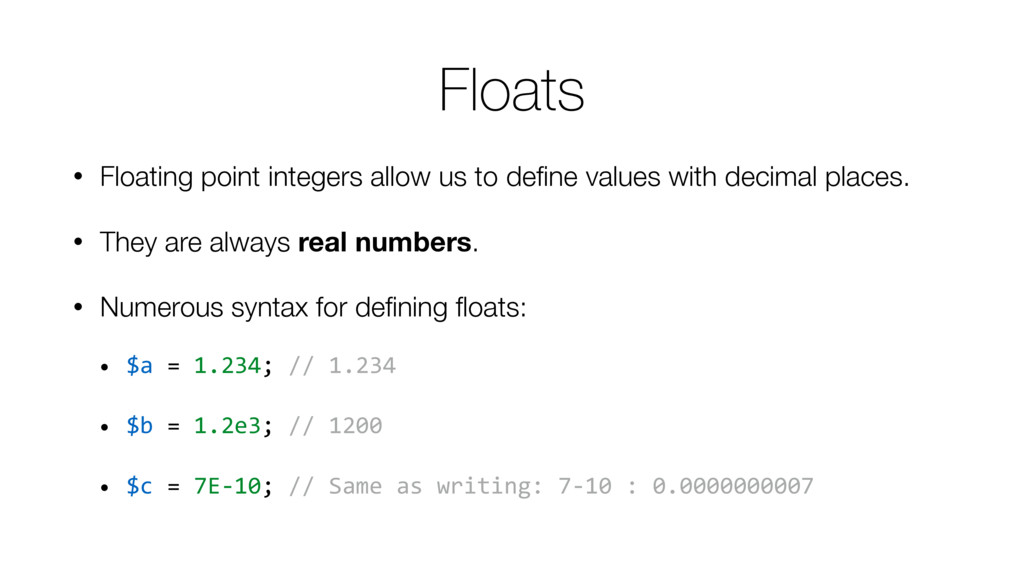Click the green 1.2e3 value
The width and height of the screenshot is (1024, 576).
coord(227,425)
